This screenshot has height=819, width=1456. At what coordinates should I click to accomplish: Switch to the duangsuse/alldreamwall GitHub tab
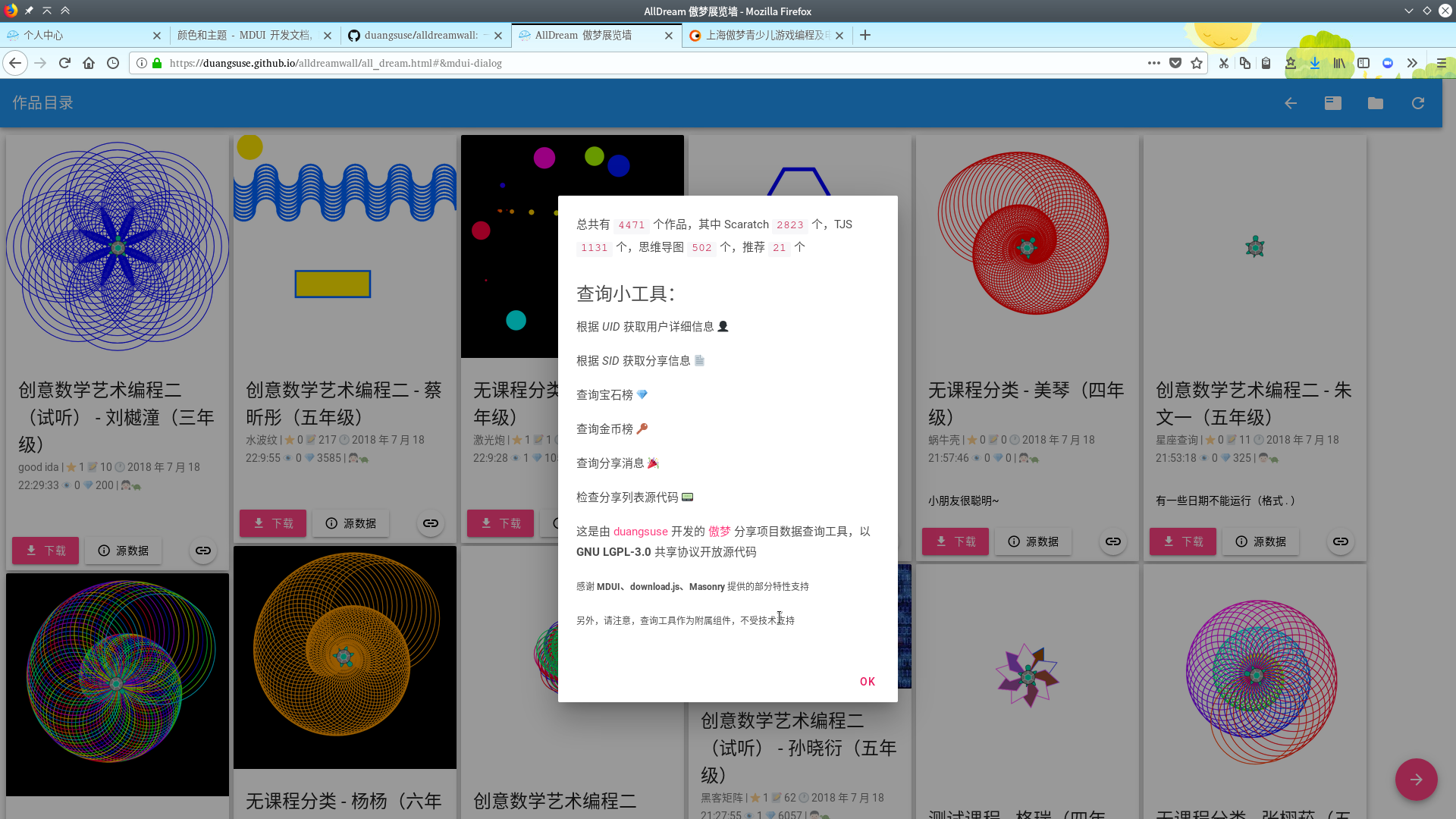pyautogui.click(x=420, y=35)
